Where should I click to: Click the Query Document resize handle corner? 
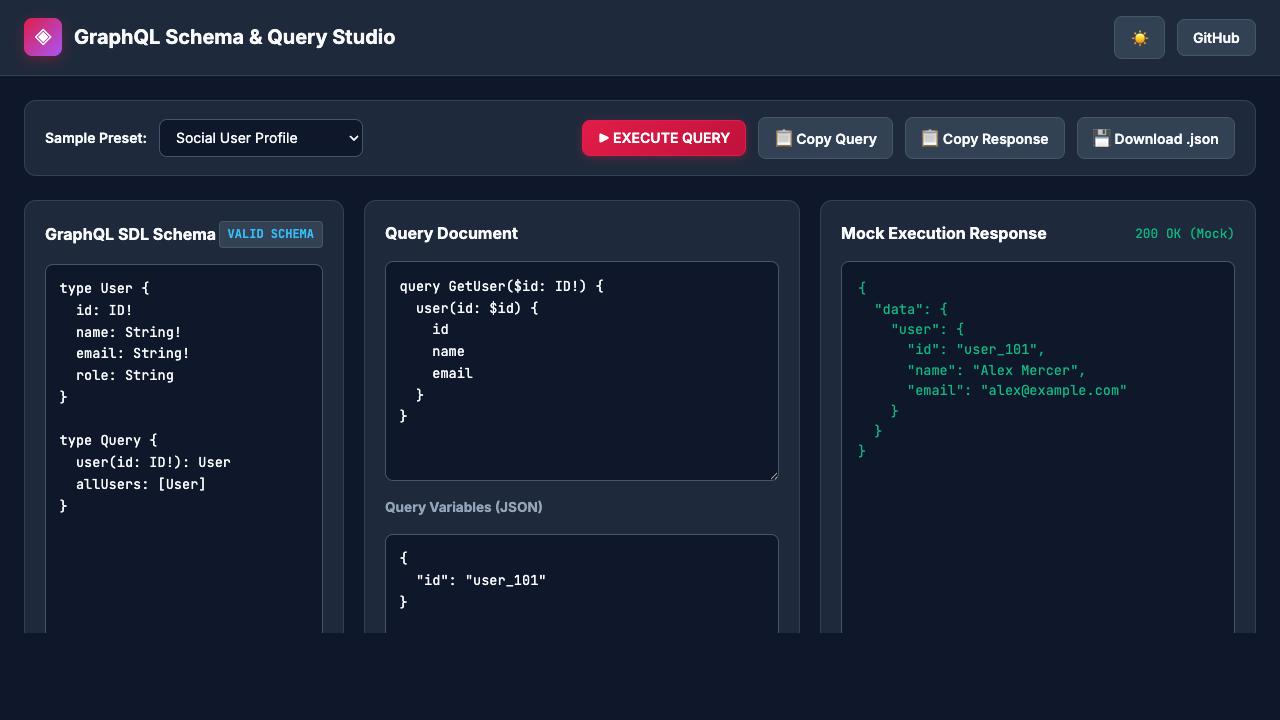772,474
